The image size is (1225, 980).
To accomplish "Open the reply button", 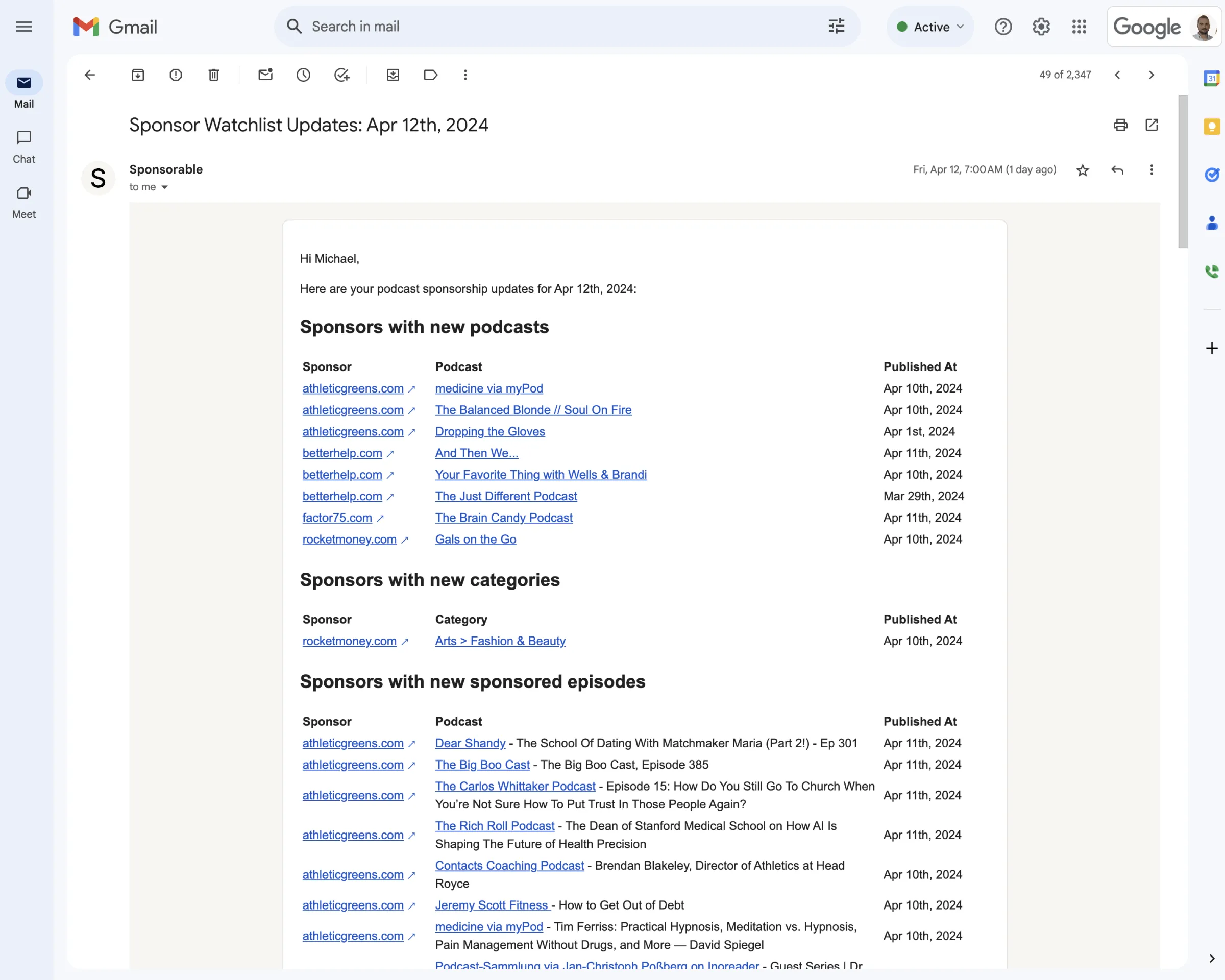I will pos(1117,169).
